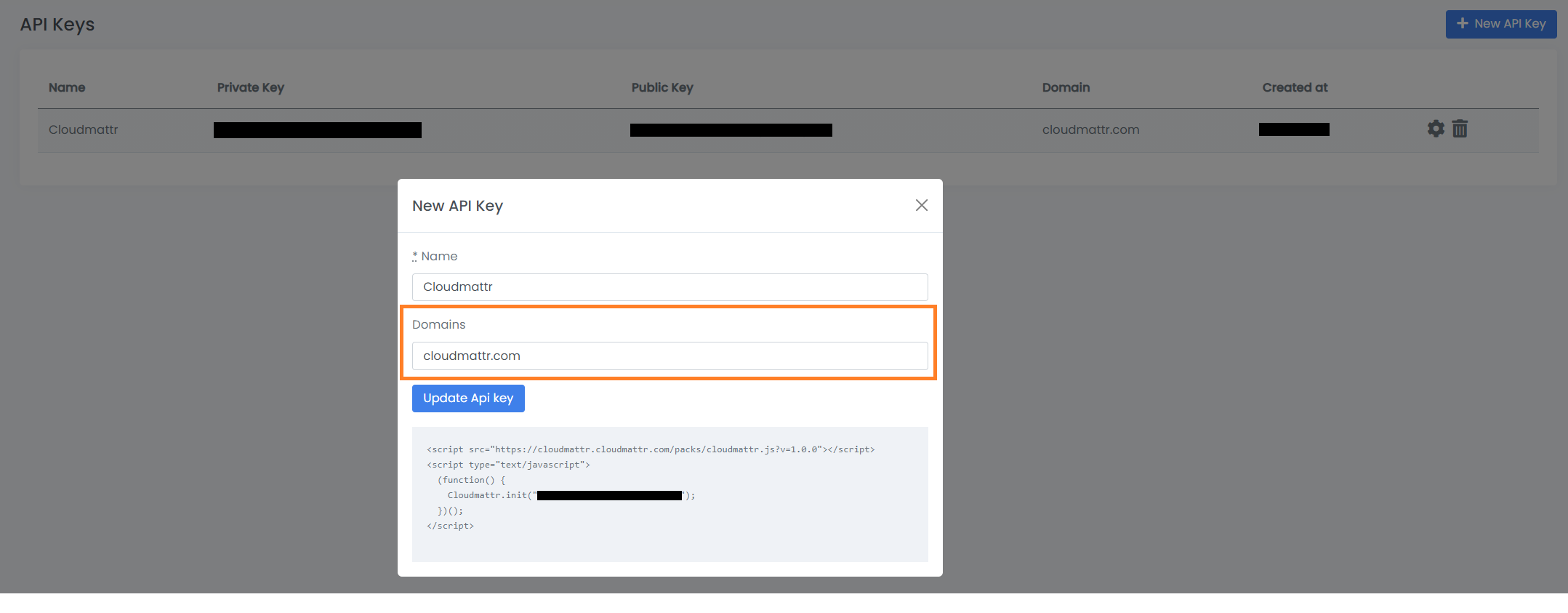Click the Private Key column header
This screenshot has width=1568, height=613.
coord(251,87)
